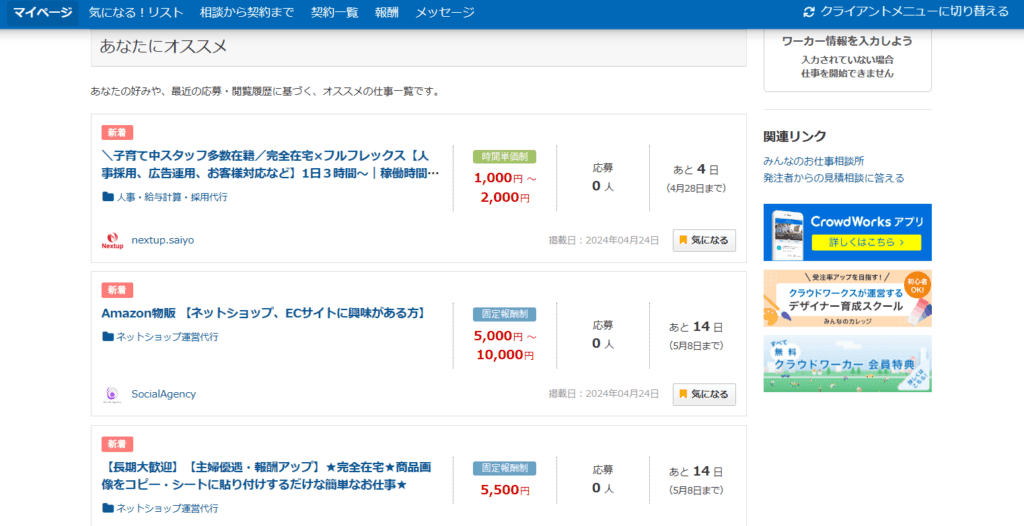Image resolution: width=1024 pixels, height=526 pixels.
Task: Follow the みんなのお仕事相談所 link
Action: coord(813,161)
